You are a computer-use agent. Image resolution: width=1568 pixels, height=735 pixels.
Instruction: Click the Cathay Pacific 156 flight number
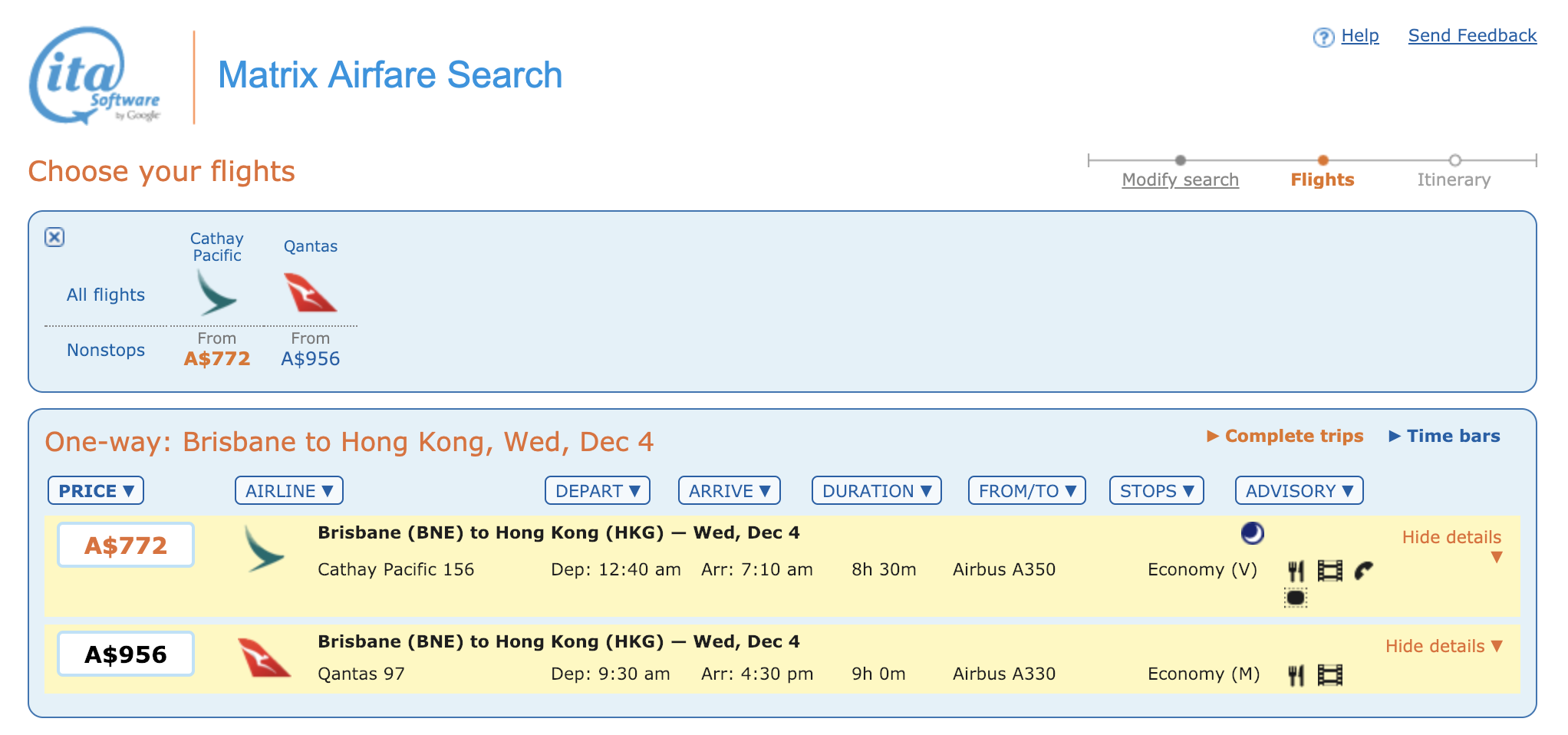point(396,569)
